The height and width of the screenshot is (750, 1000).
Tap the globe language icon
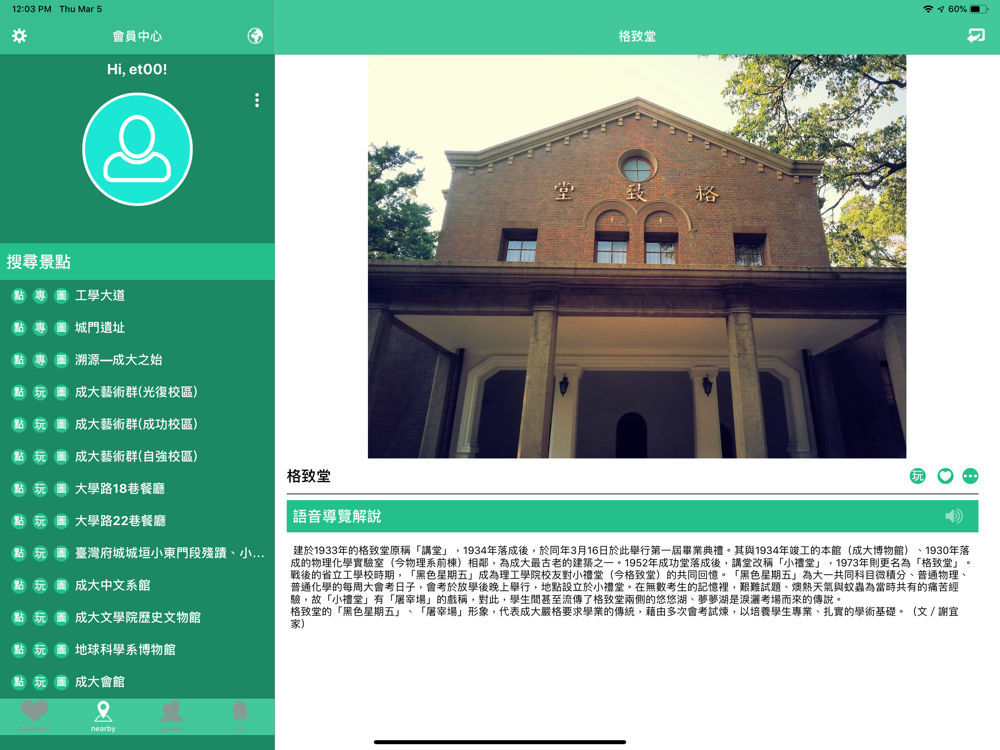pos(255,36)
